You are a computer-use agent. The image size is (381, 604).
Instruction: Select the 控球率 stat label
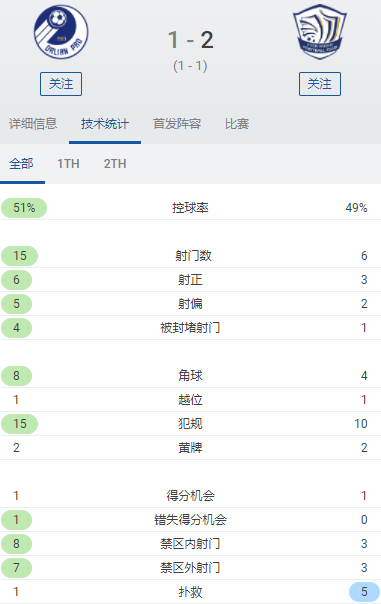coord(190,208)
